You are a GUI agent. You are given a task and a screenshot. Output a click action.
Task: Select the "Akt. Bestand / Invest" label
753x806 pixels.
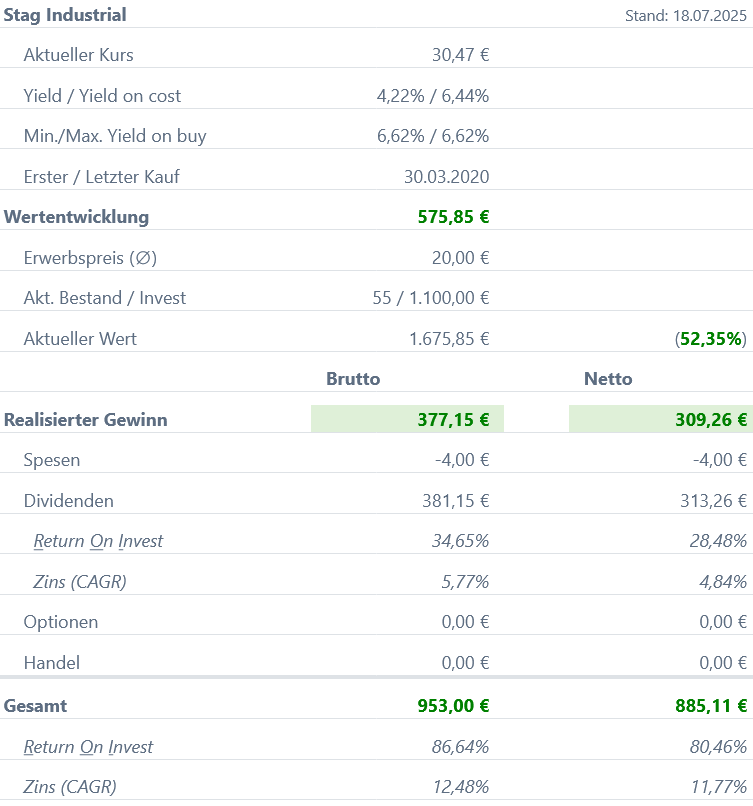(105, 298)
